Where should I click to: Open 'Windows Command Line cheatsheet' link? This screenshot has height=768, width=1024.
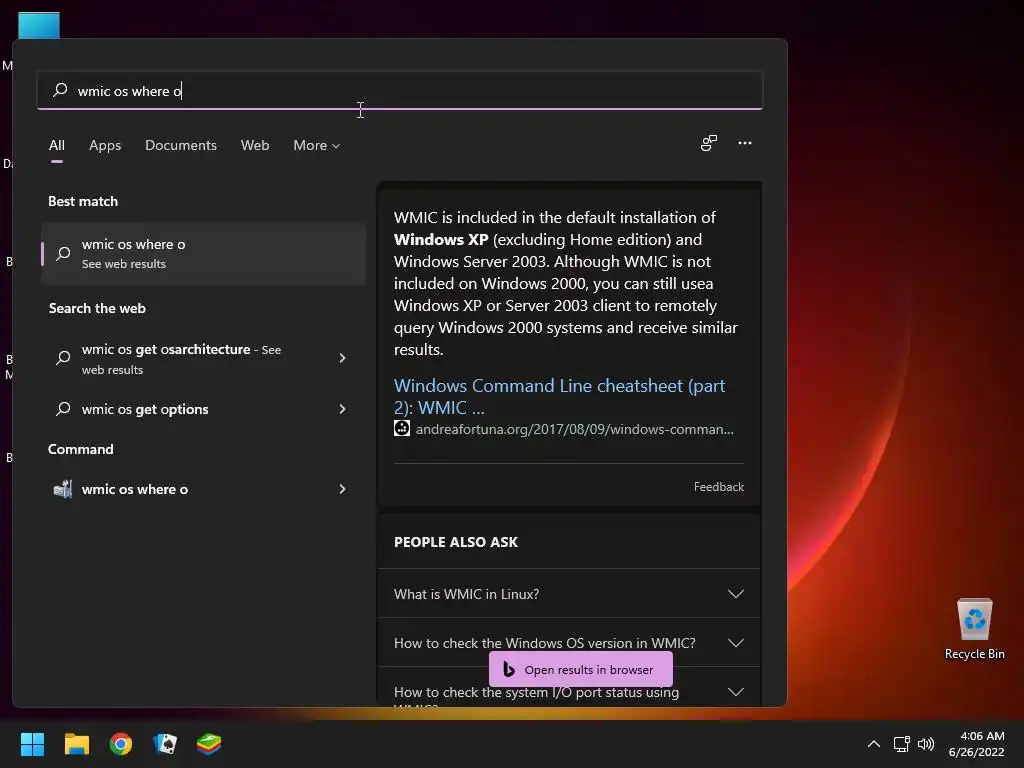click(x=559, y=396)
